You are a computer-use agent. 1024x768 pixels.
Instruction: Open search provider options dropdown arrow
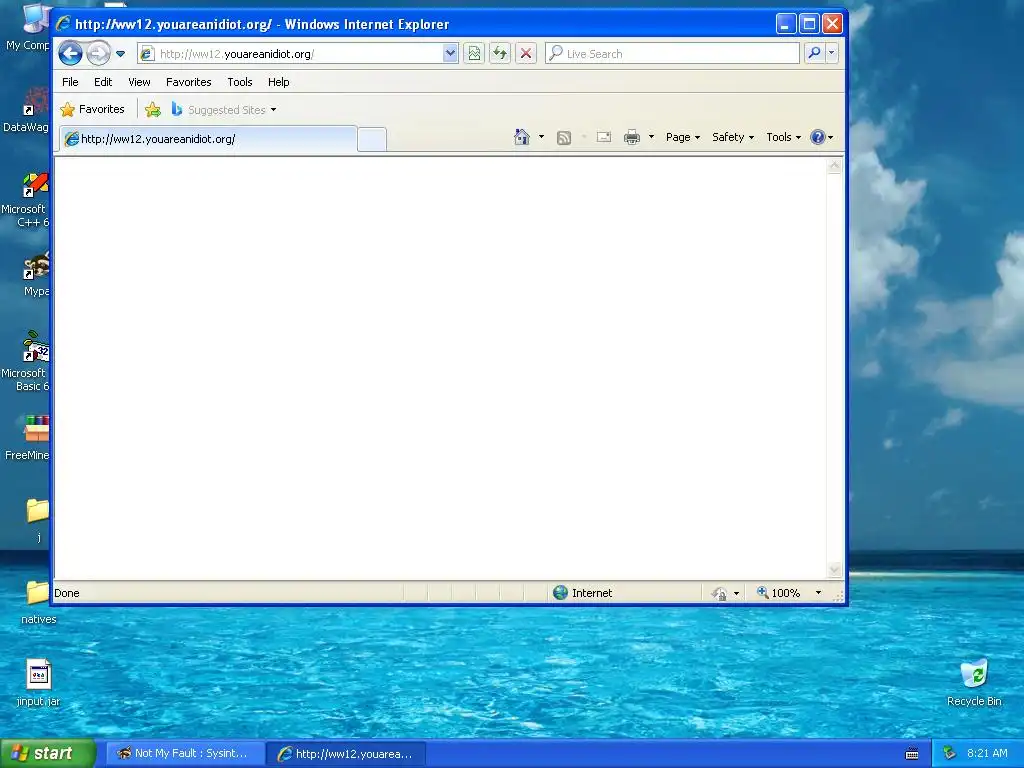(831, 53)
